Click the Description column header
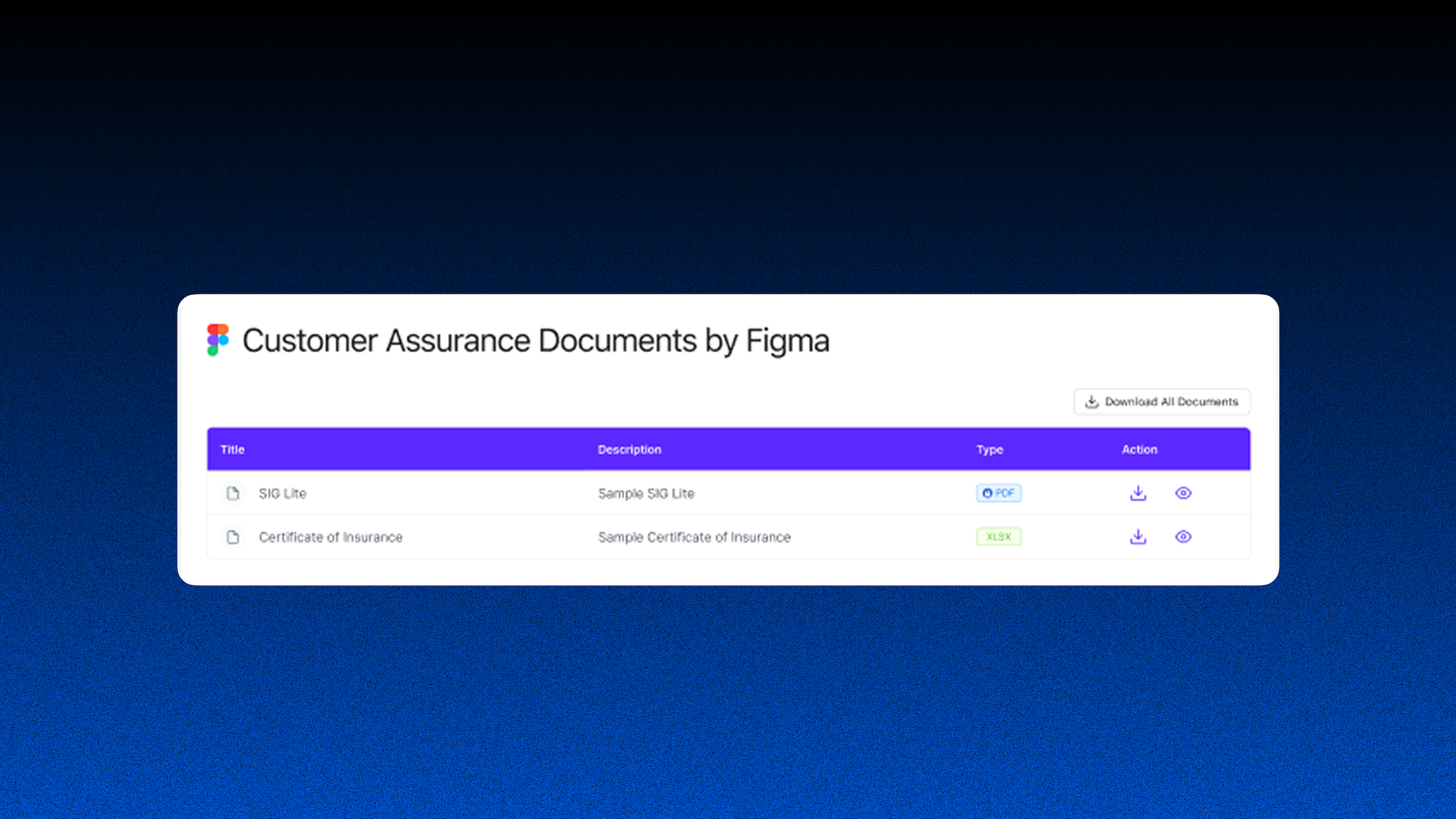 pos(629,449)
